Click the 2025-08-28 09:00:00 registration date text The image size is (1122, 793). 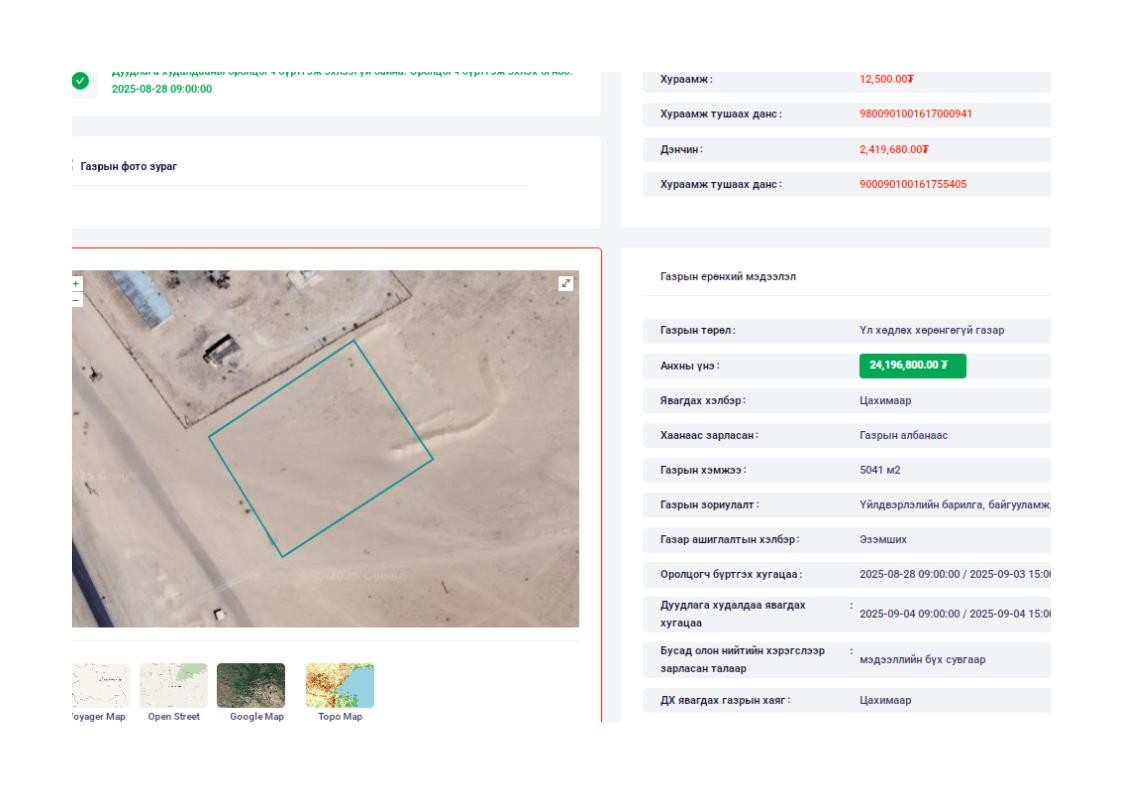click(162, 89)
